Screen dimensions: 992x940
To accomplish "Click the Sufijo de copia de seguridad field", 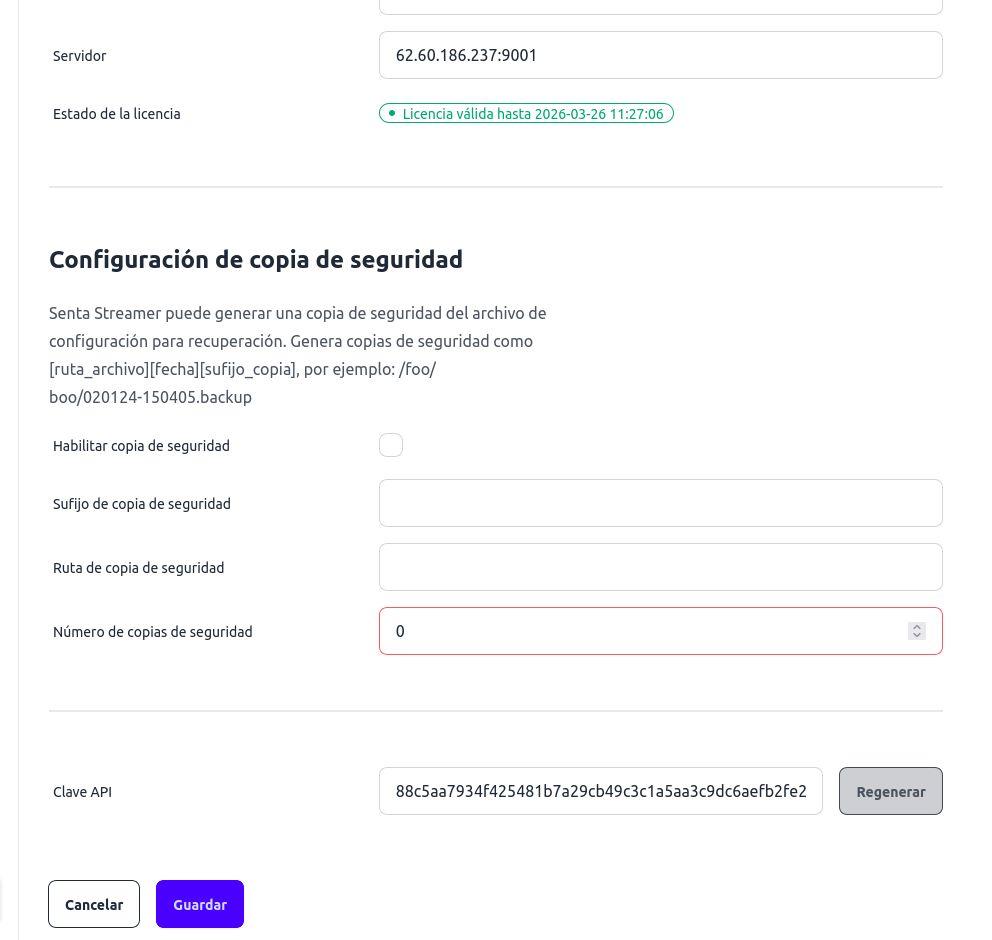I will (x=660, y=503).
